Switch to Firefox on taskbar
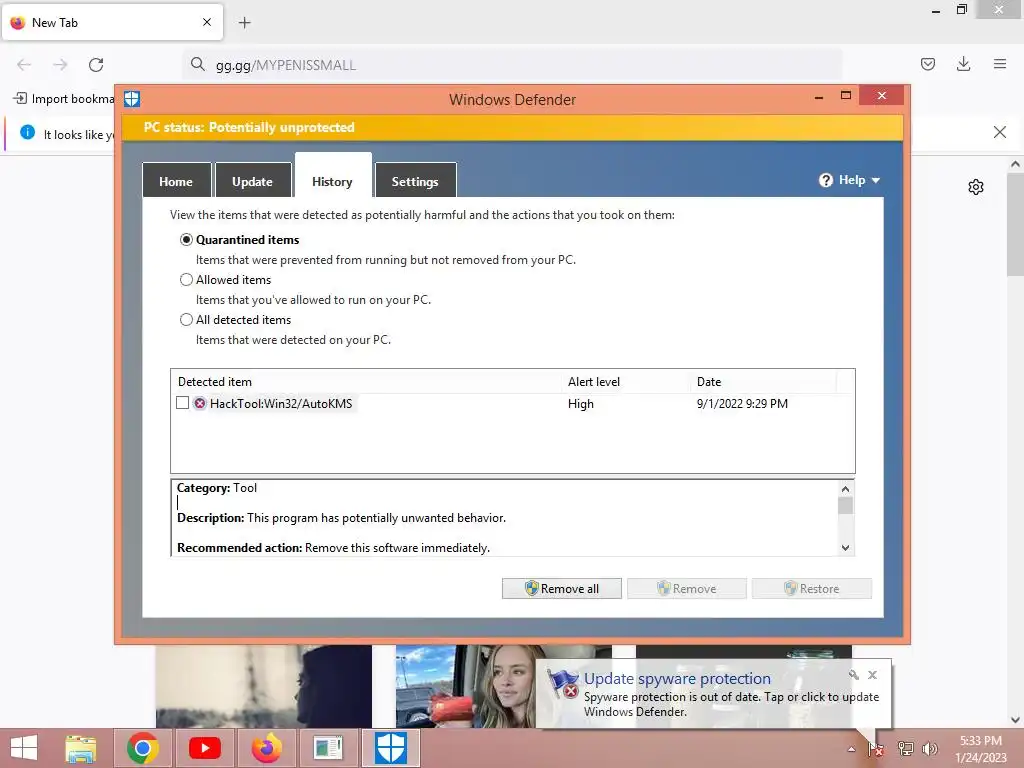Screen dimensions: 1024x768 266,748
